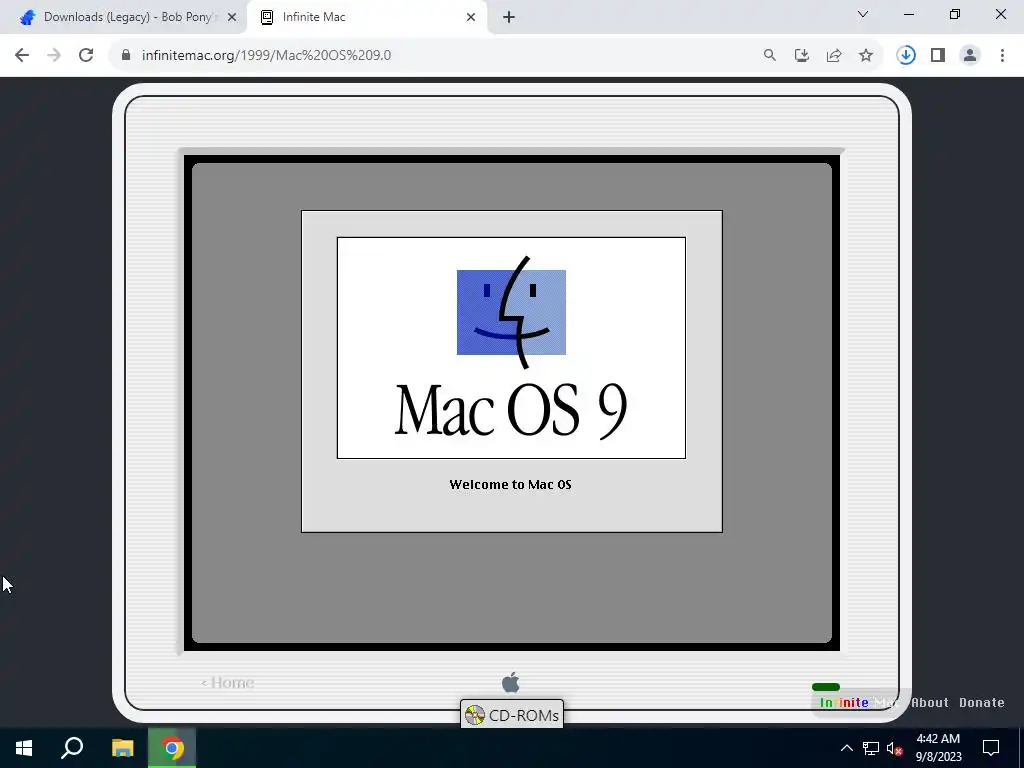View site security lock info
Screen dimensions: 1024x768
pyautogui.click(x=126, y=55)
